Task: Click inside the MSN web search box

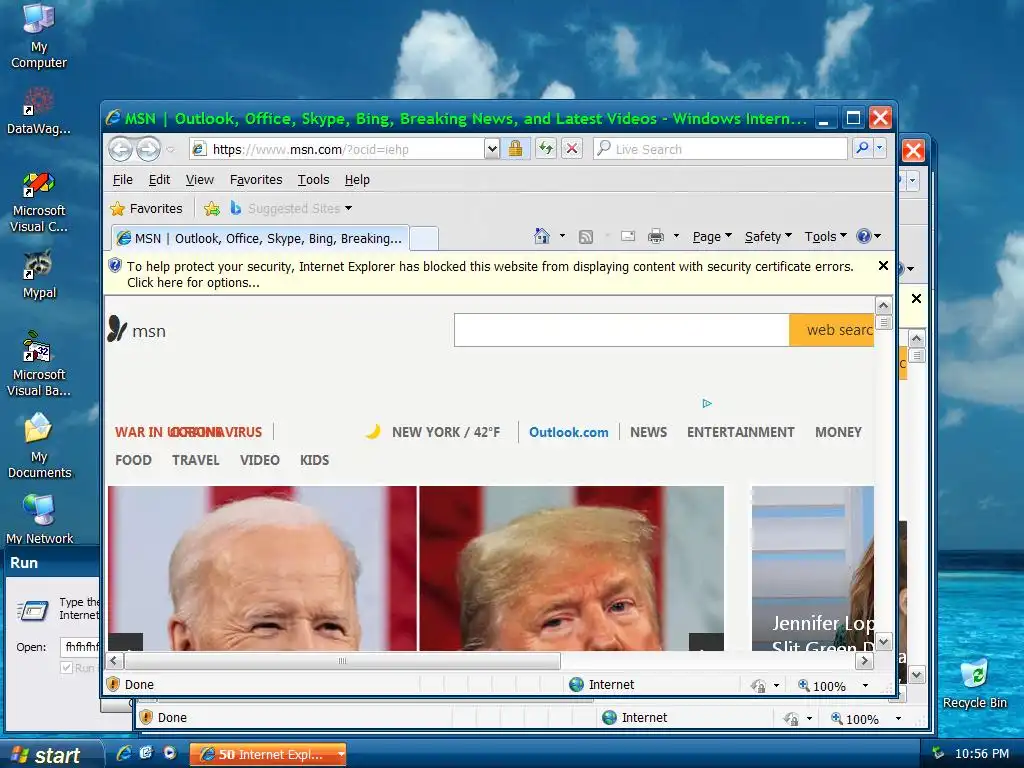Action: (622, 330)
